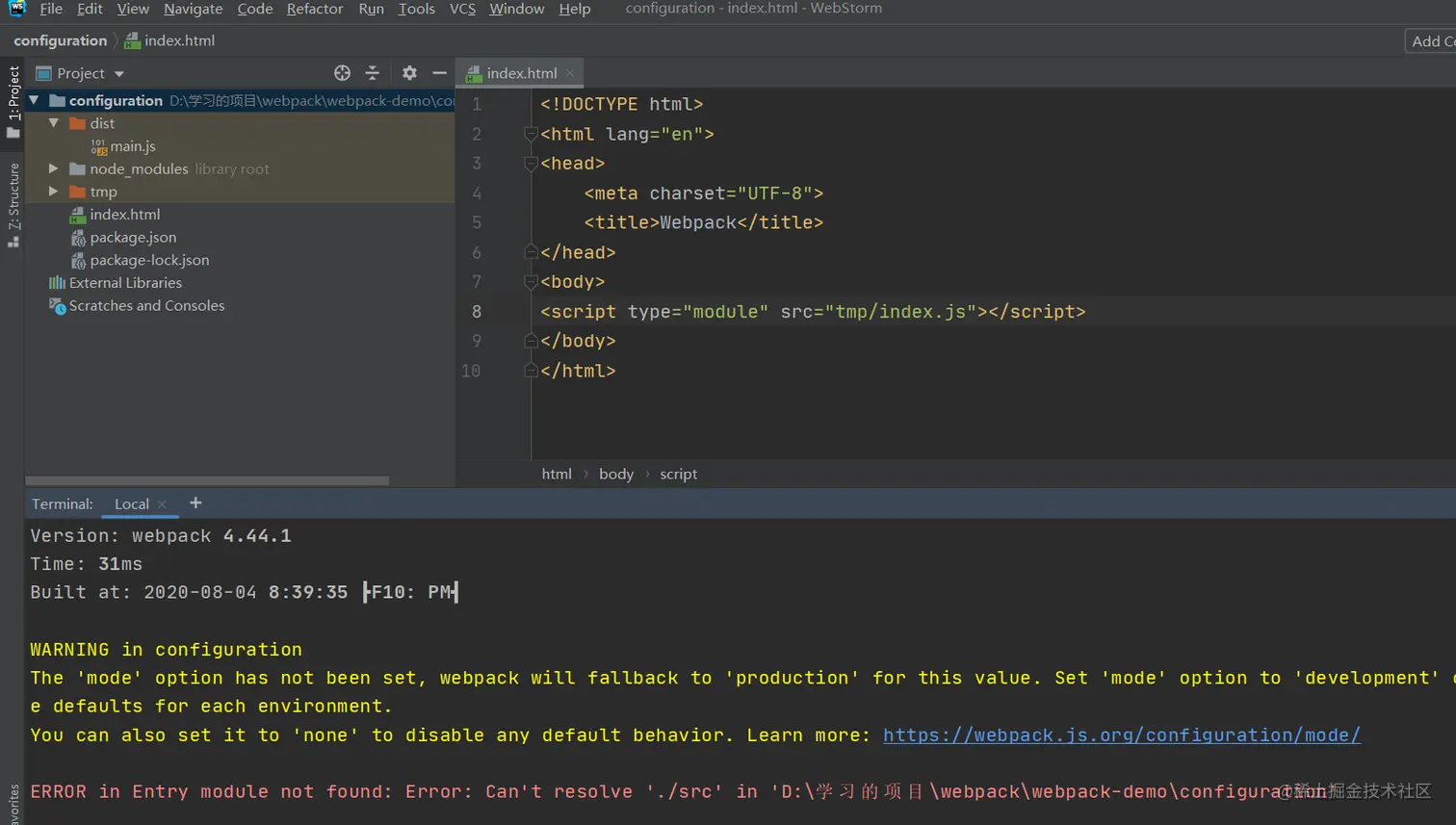1456x825 pixels.
Task: Open the webpack configuration mode link
Action: [x=1122, y=735]
